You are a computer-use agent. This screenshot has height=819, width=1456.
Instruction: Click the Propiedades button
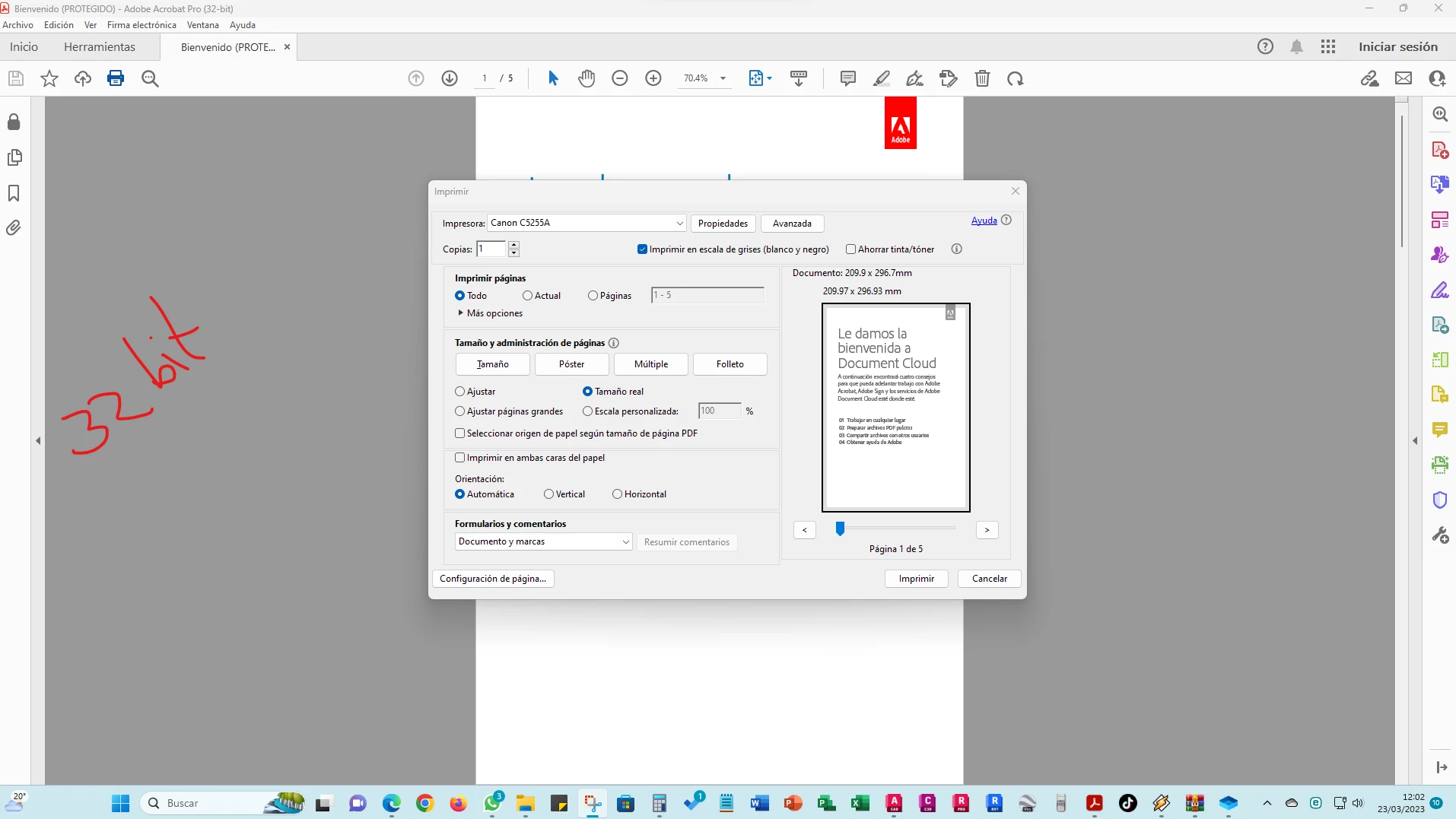coord(723,224)
